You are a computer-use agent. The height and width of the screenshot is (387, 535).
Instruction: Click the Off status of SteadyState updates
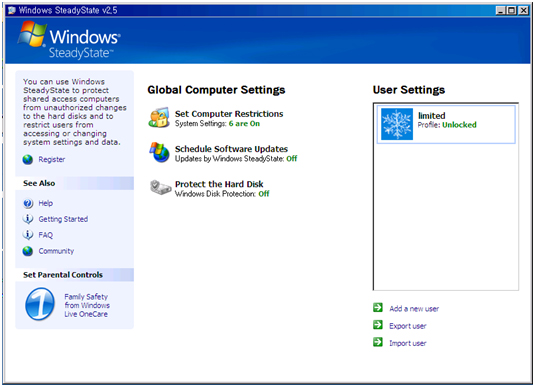[292, 159]
